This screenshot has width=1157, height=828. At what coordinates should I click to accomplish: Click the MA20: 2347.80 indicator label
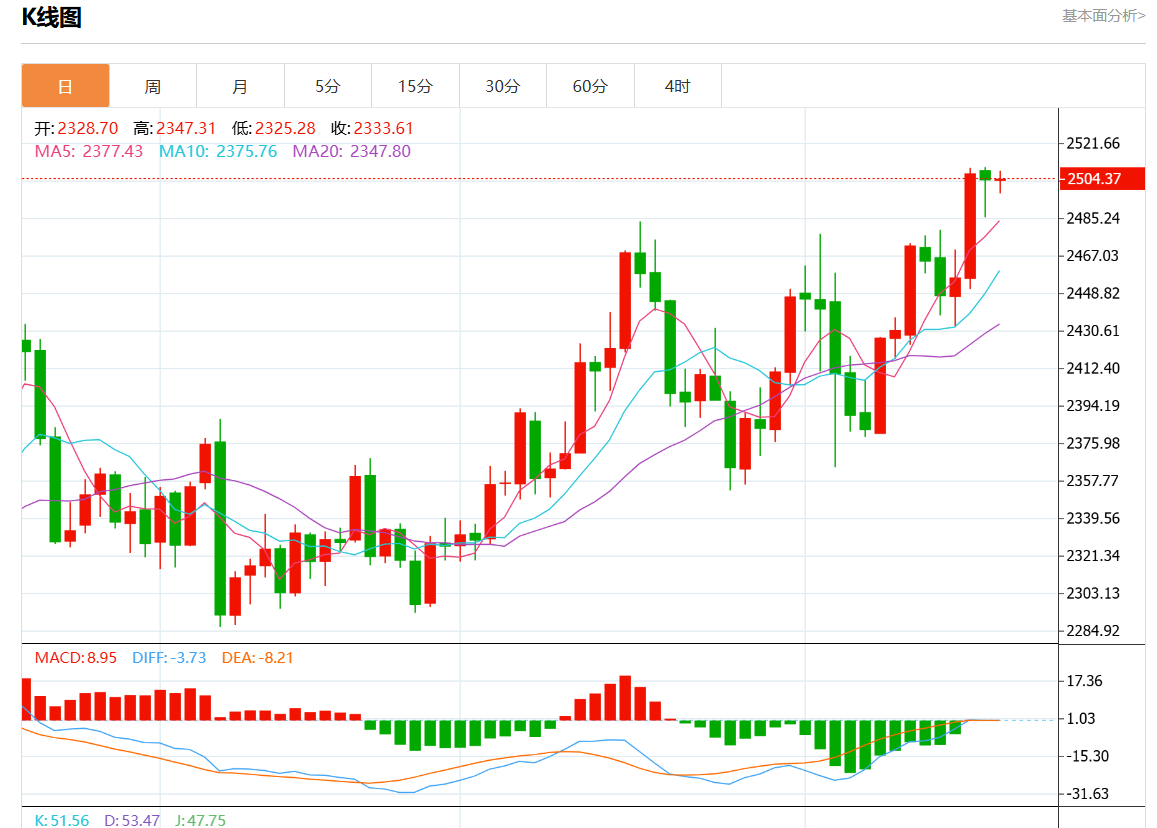coord(351,151)
